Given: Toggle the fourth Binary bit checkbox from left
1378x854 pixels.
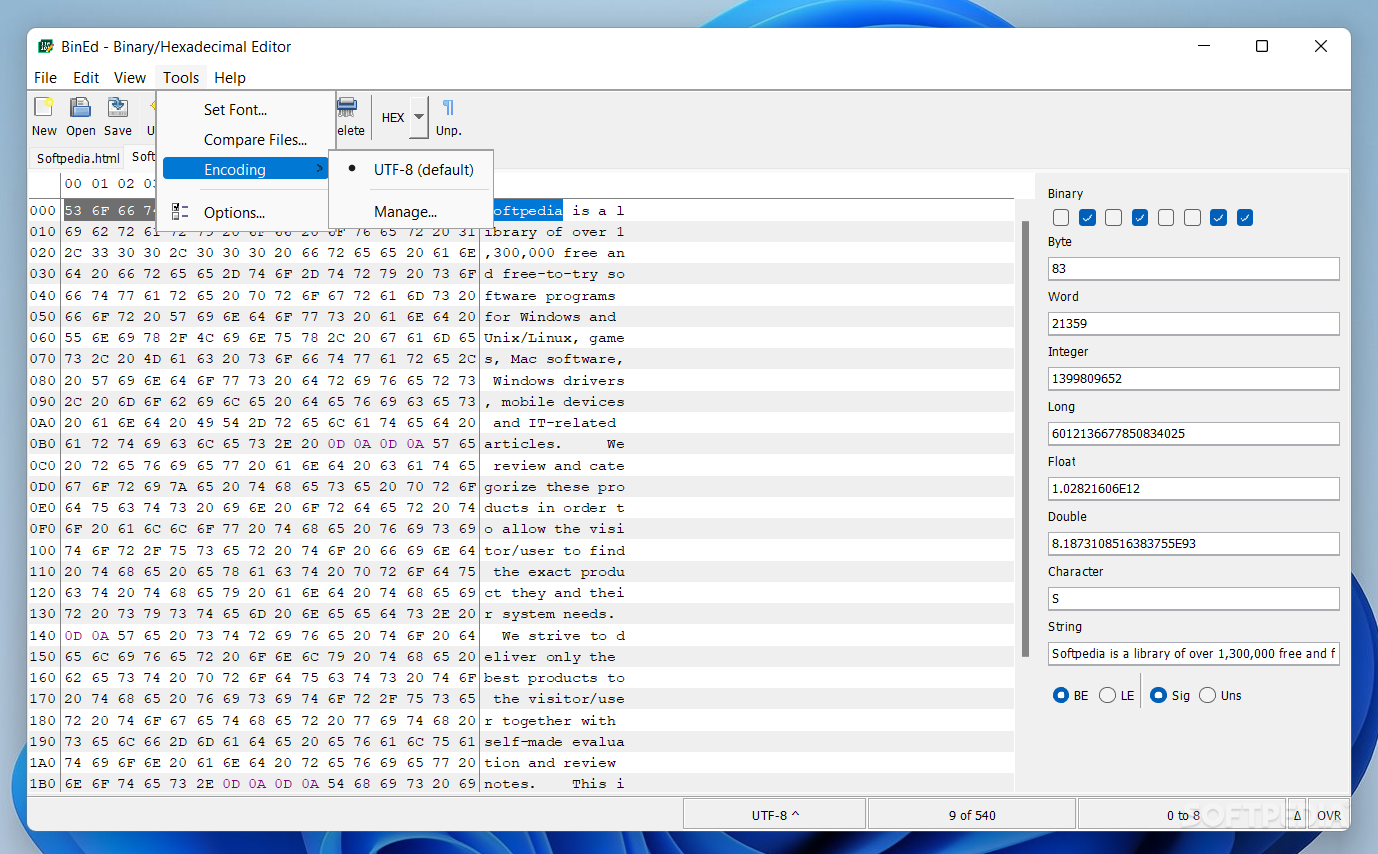Looking at the screenshot, I should (x=1140, y=217).
